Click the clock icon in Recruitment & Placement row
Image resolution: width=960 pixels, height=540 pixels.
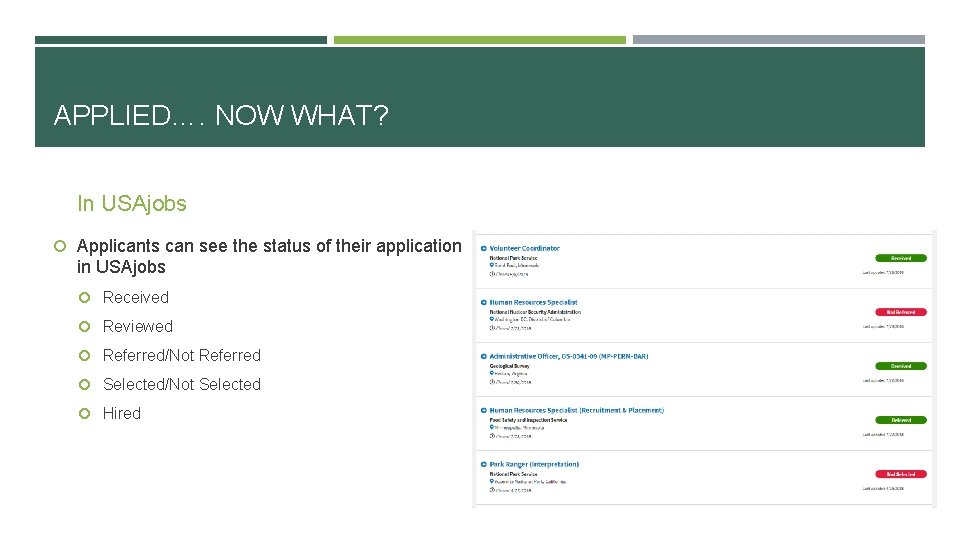point(492,435)
